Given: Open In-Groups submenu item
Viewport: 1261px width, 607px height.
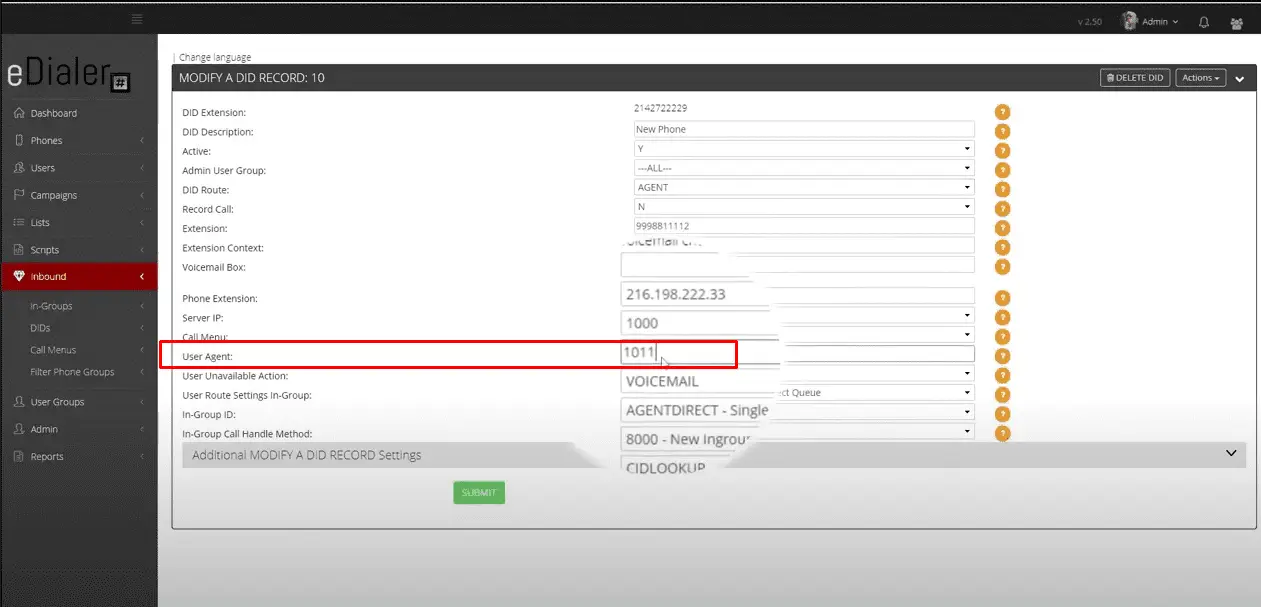Looking at the screenshot, I should pyautogui.click(x=51, y=306).
